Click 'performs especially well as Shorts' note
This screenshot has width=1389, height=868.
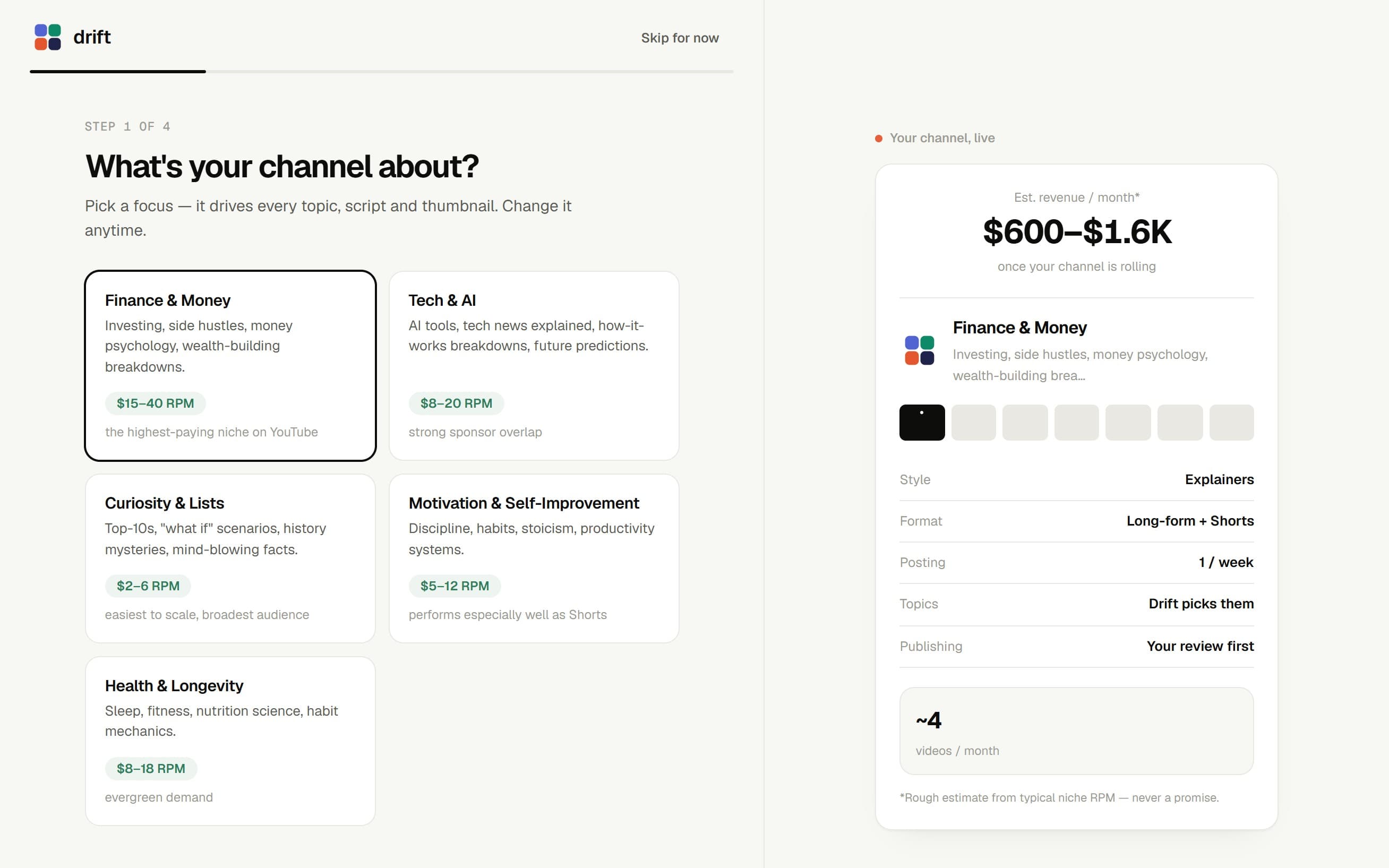pos(508,615)
